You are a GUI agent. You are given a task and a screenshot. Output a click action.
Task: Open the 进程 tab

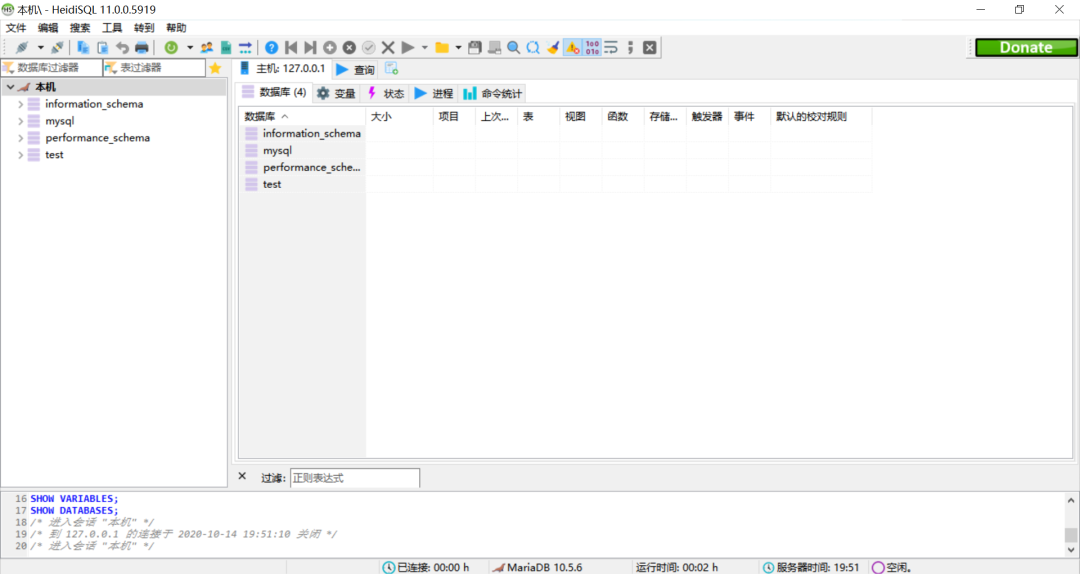(x=434, y=94)
